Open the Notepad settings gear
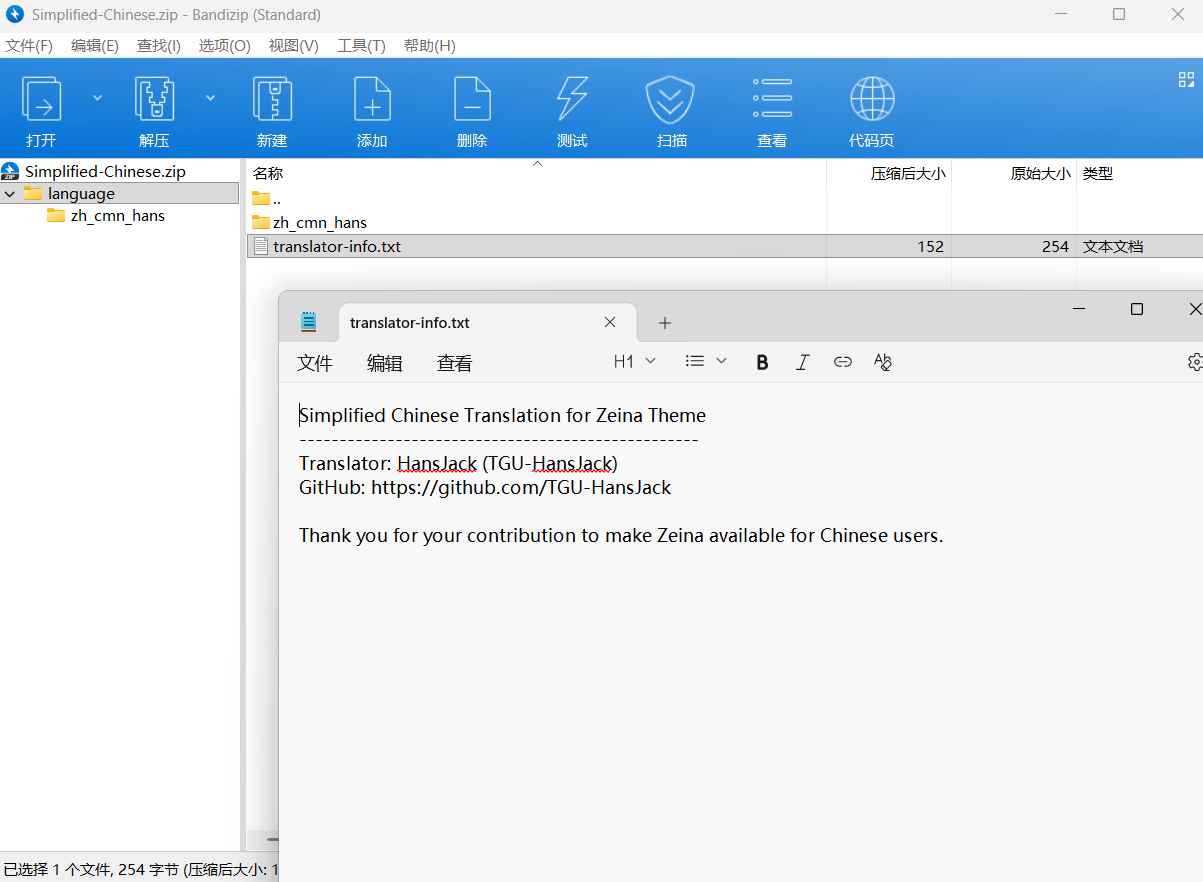 click(x=1194, y=362)
